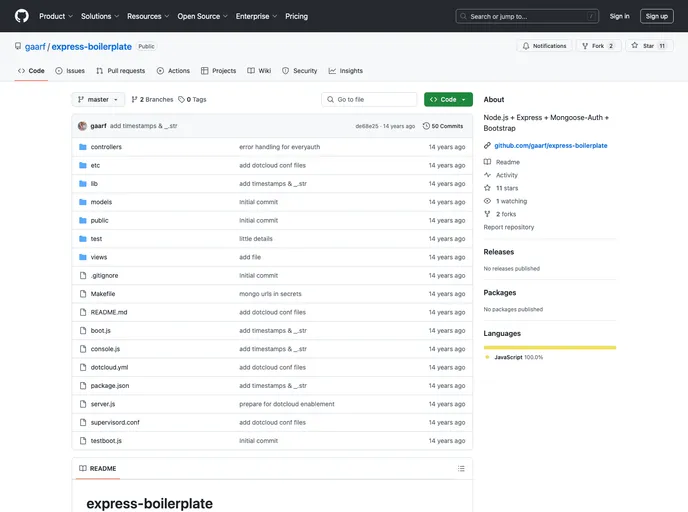The image size is (688, 512).
Task: Open the Resources dropdown
Action: pyautogui.click(x=148, y=16)
